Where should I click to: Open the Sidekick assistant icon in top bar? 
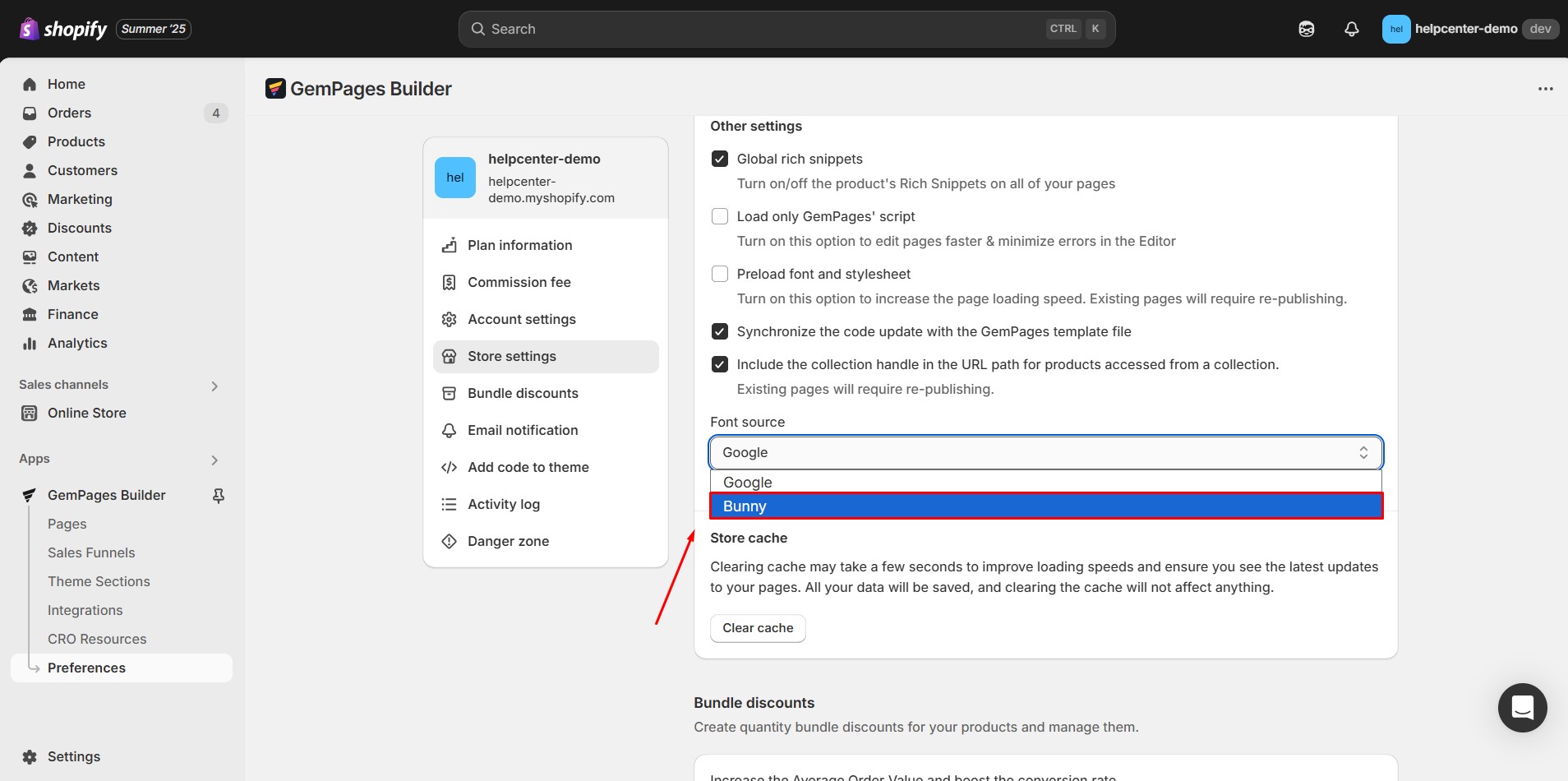click(1306, 29)
